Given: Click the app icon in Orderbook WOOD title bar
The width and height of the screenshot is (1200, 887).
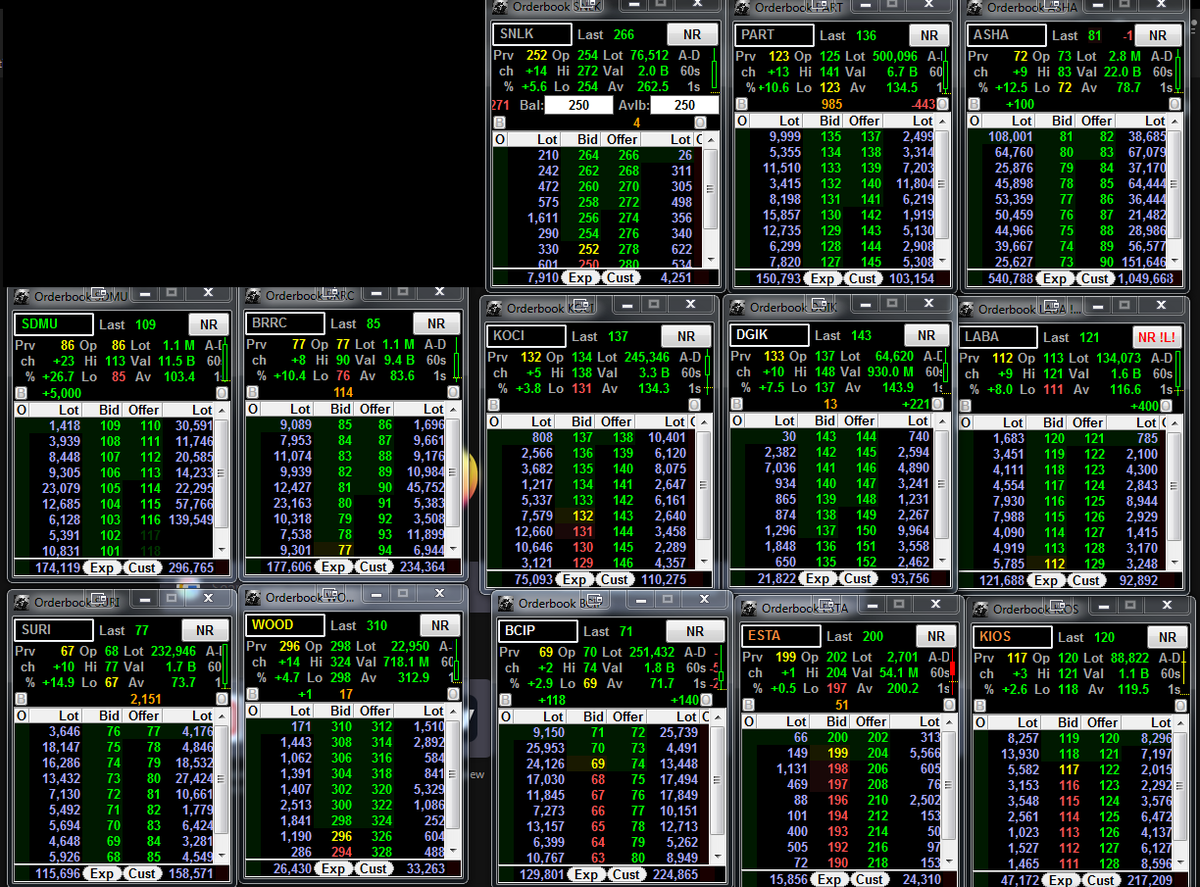Looking at the screenshot, I should coord(253,597).
